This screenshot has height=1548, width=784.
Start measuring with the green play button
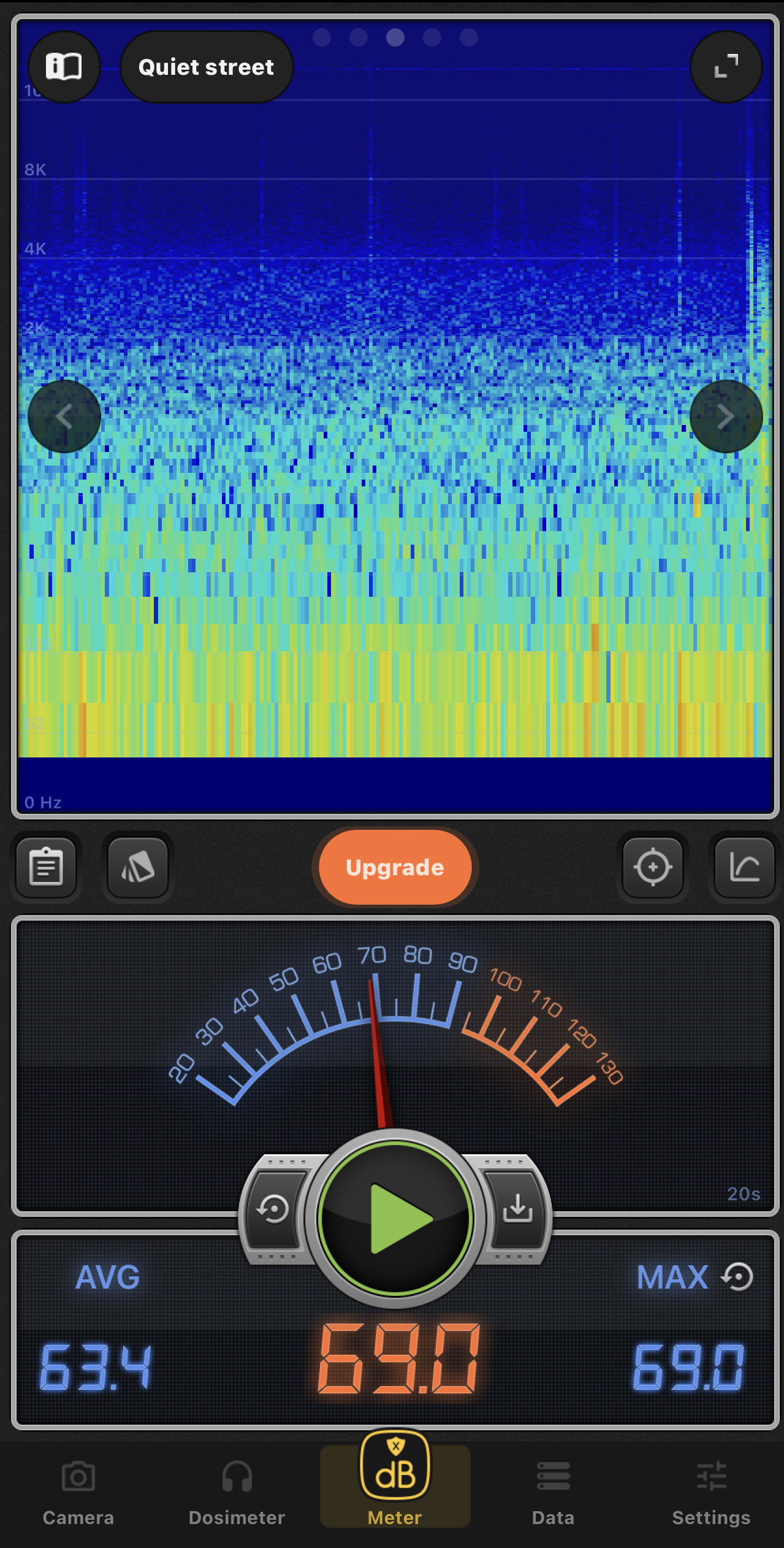(x=395, y=1218)
